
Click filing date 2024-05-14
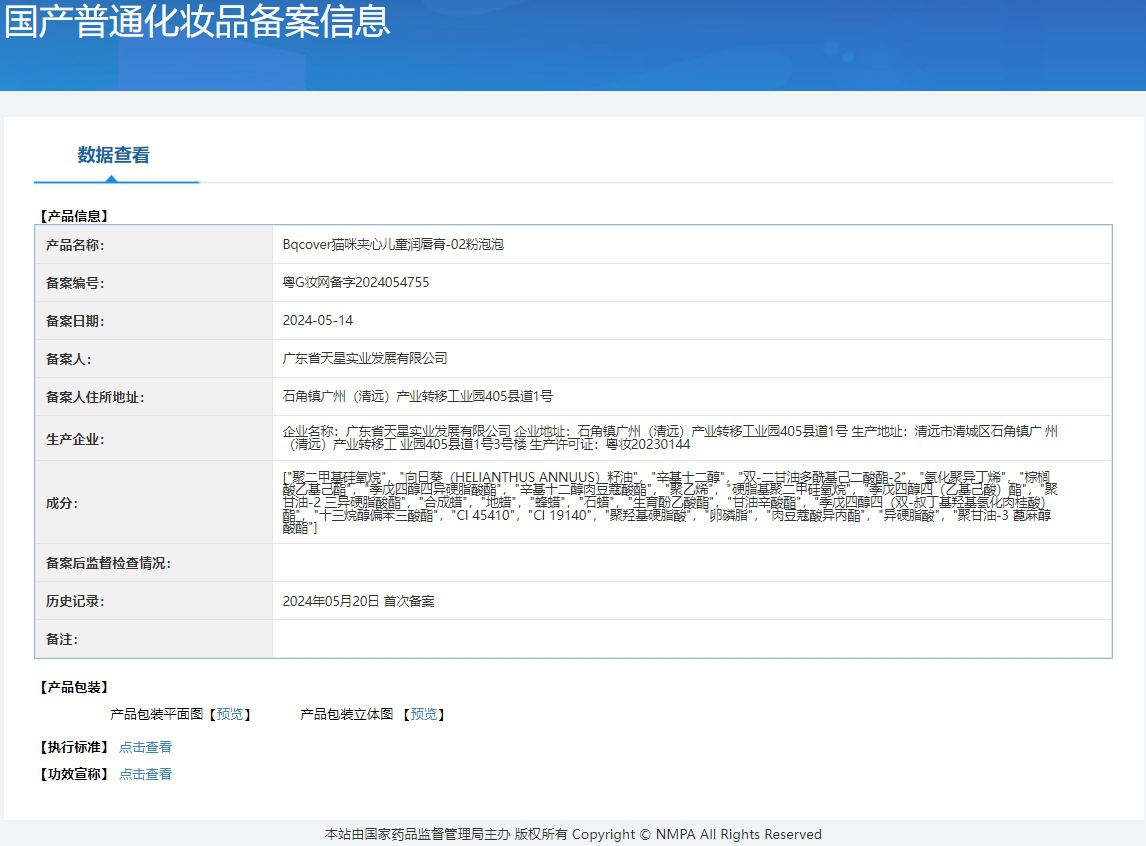coord(318,320)
